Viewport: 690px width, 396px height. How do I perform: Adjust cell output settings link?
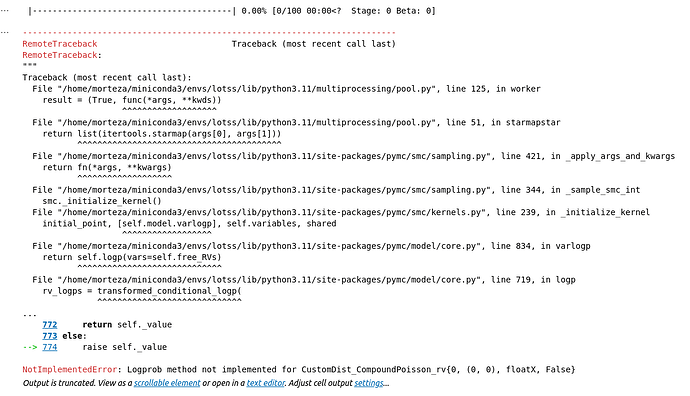click(x=369, y=383)
